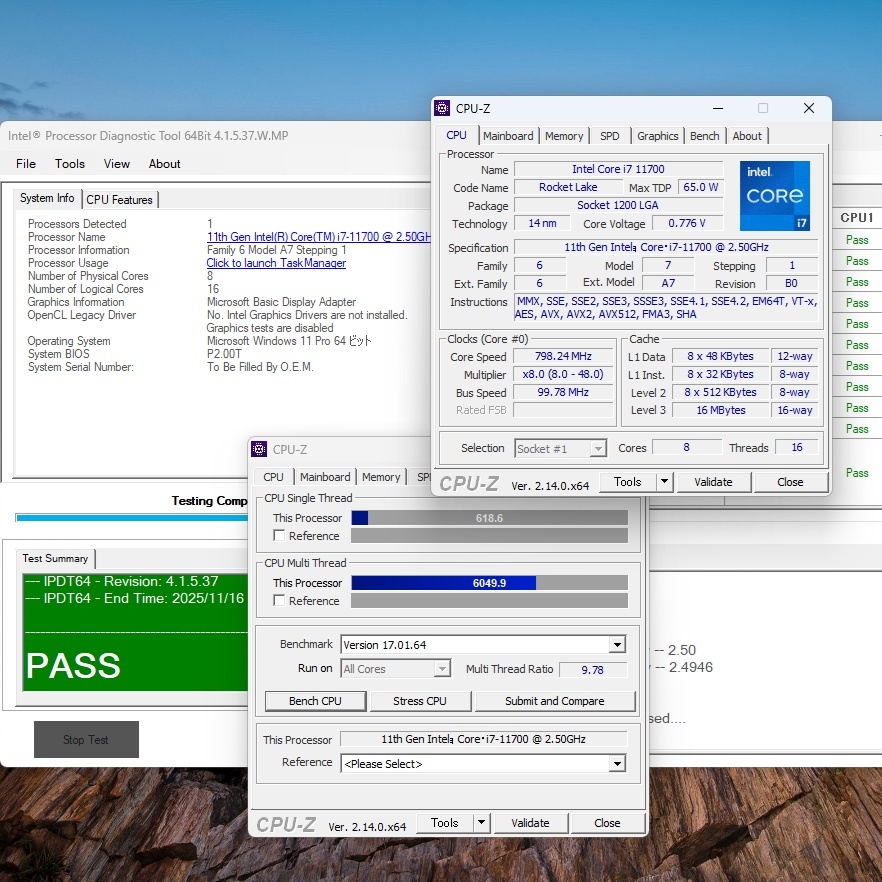Expand the Reference processor select box
Viewport: 882px width, 882px height.
(x=617, y=764)
